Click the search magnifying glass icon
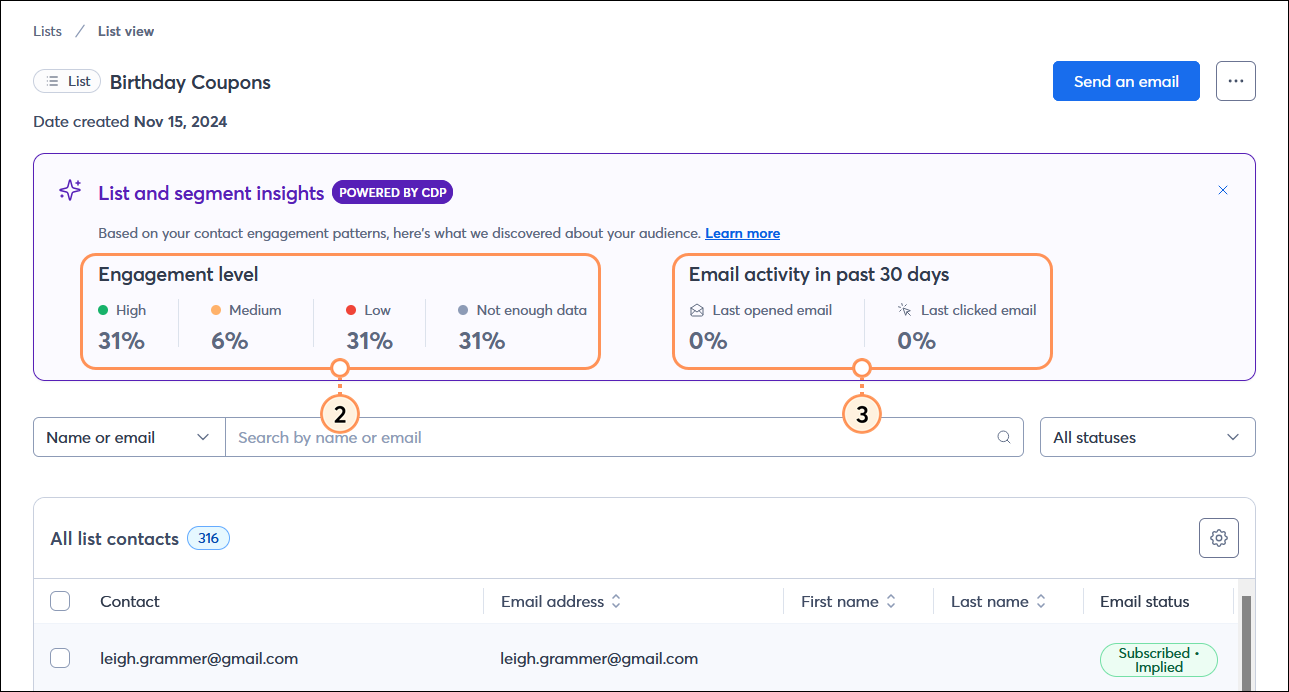Image resolution: width=1289 pixels, height=692 pixels. 1003,437
